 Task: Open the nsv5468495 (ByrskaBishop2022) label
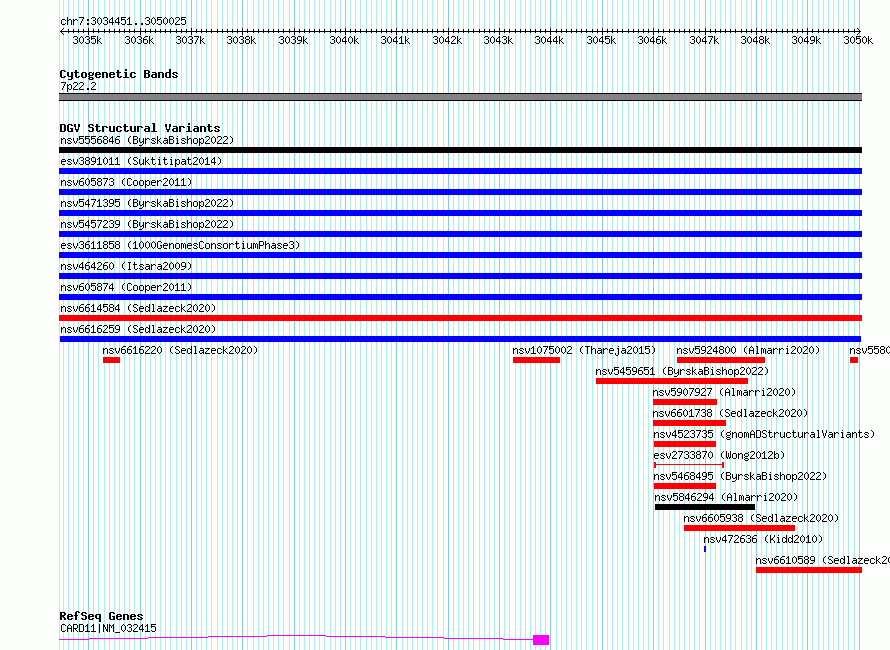click(x=740, y=476)
